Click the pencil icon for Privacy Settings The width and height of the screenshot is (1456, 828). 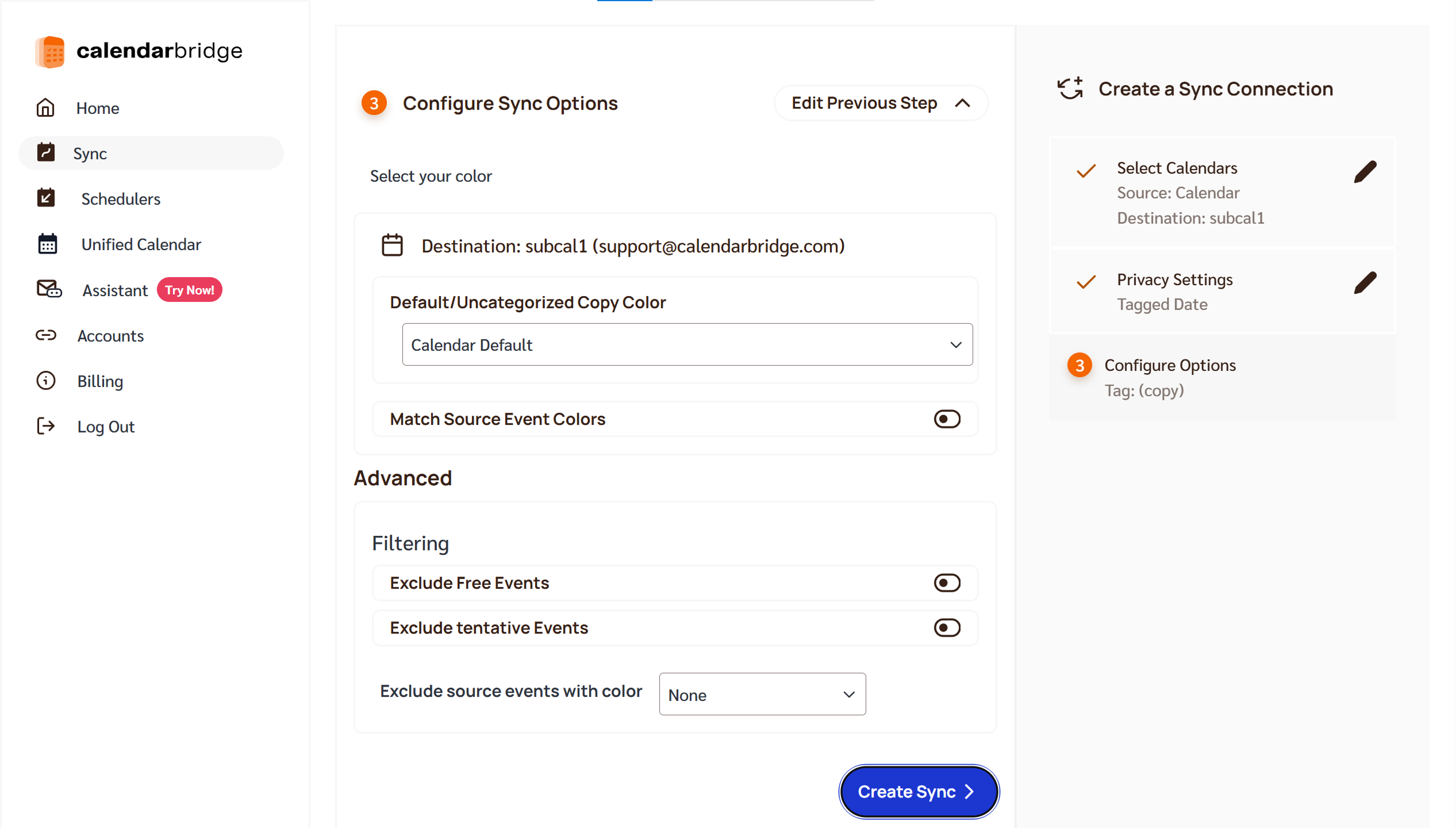tap(1365, 283)
